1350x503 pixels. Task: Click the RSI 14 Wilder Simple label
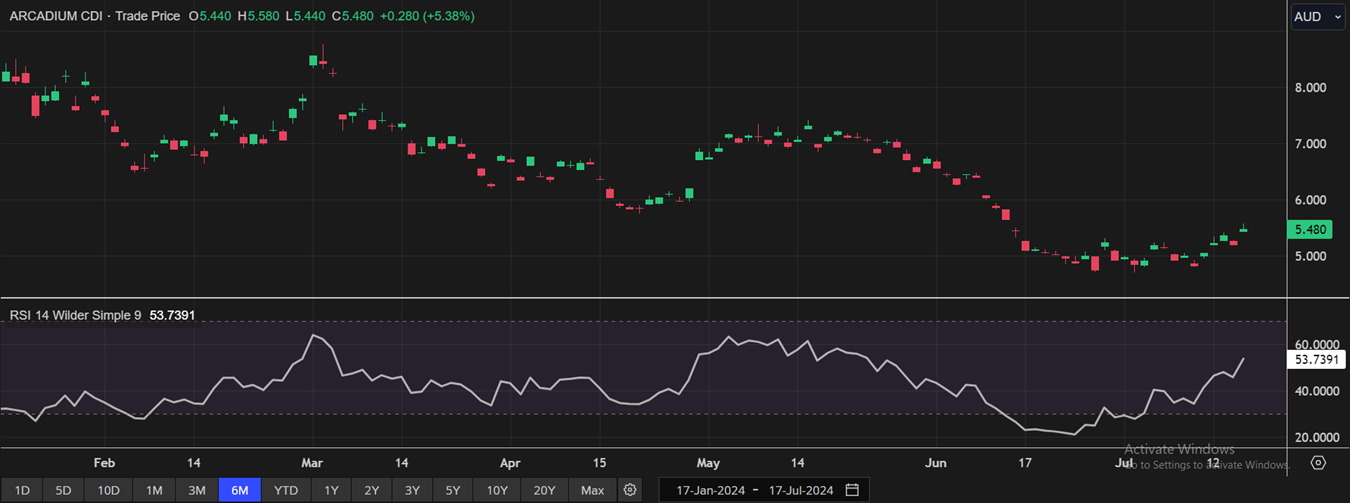point(75,315)
